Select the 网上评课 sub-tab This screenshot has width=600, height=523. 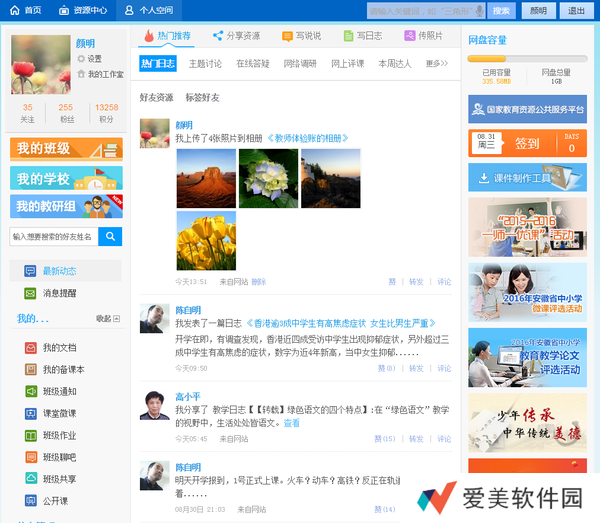[x=348, y=64]
